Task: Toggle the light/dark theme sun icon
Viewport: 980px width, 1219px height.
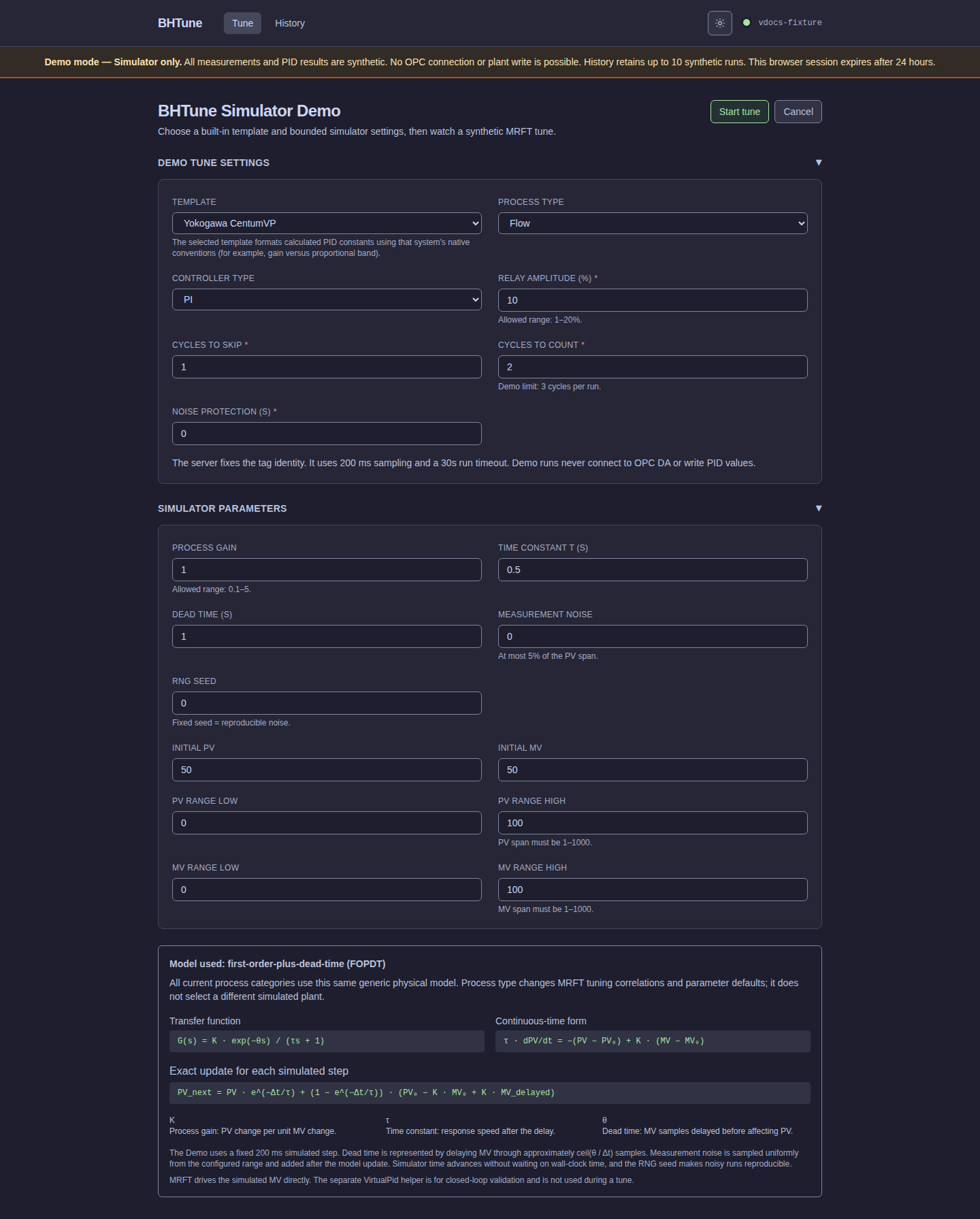Action: (719, 23)
